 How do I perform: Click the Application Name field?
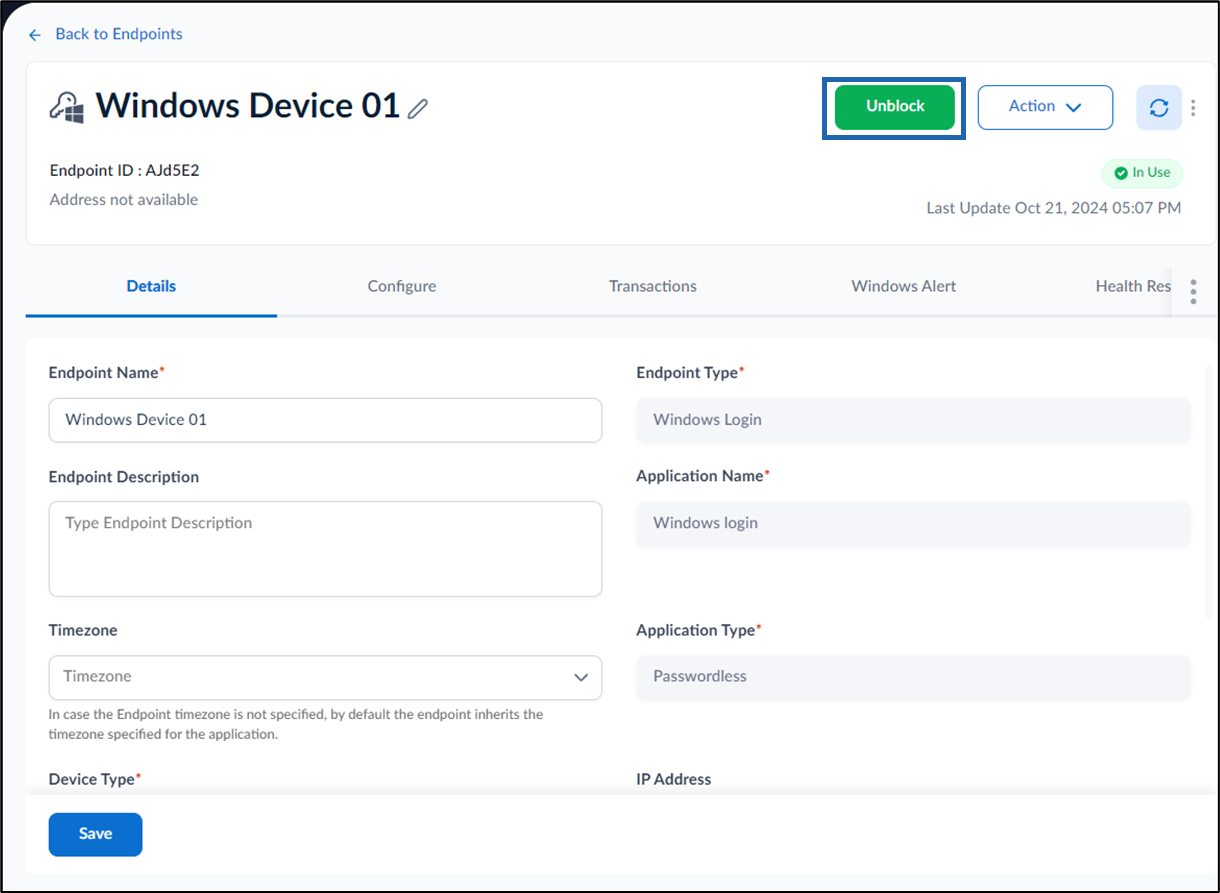pos(913,523)
